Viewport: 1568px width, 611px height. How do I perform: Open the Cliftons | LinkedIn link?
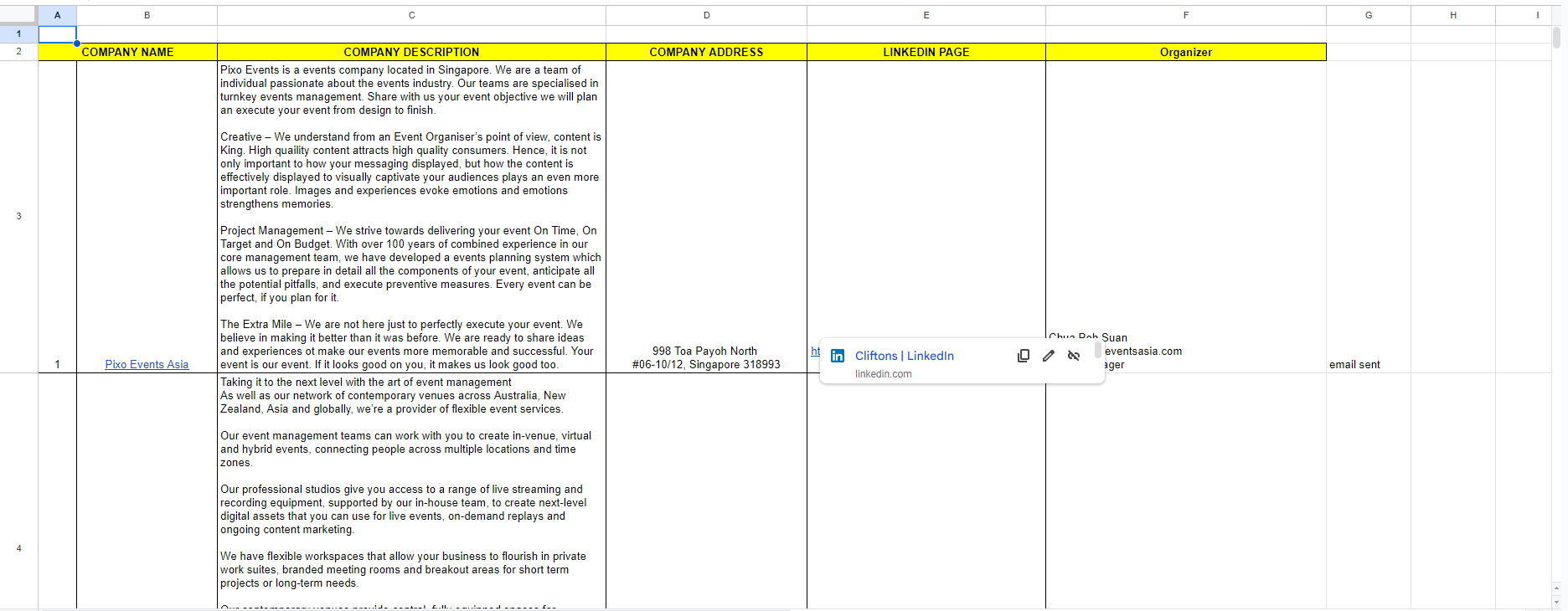tap(904, 356)
